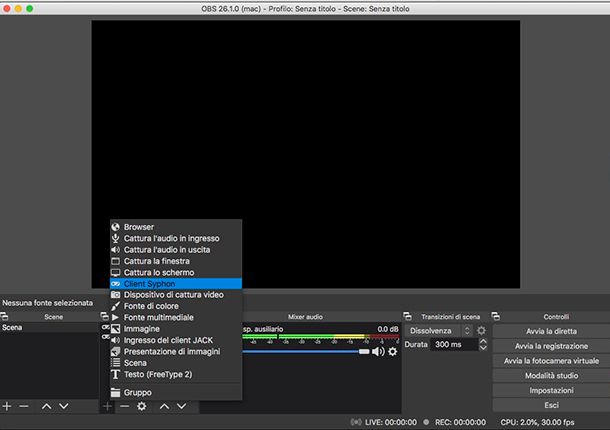
Task: Click the 0.0 dB level label
Action: coord(388,329)
